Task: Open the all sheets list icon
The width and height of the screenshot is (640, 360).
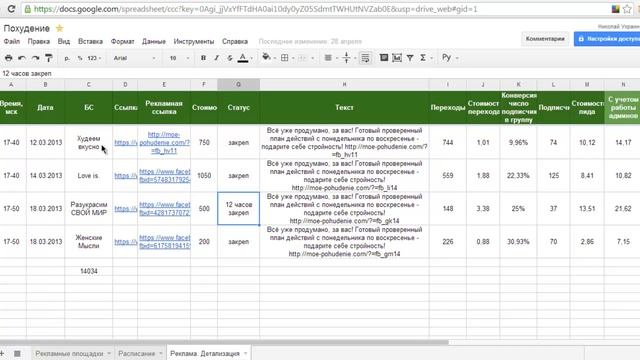Action: (17, 353)
